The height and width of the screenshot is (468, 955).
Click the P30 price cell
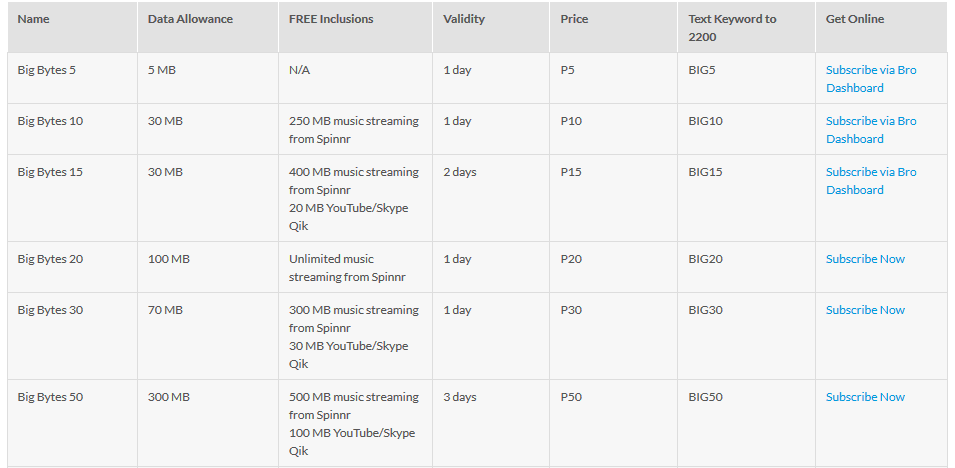point(572,310)
